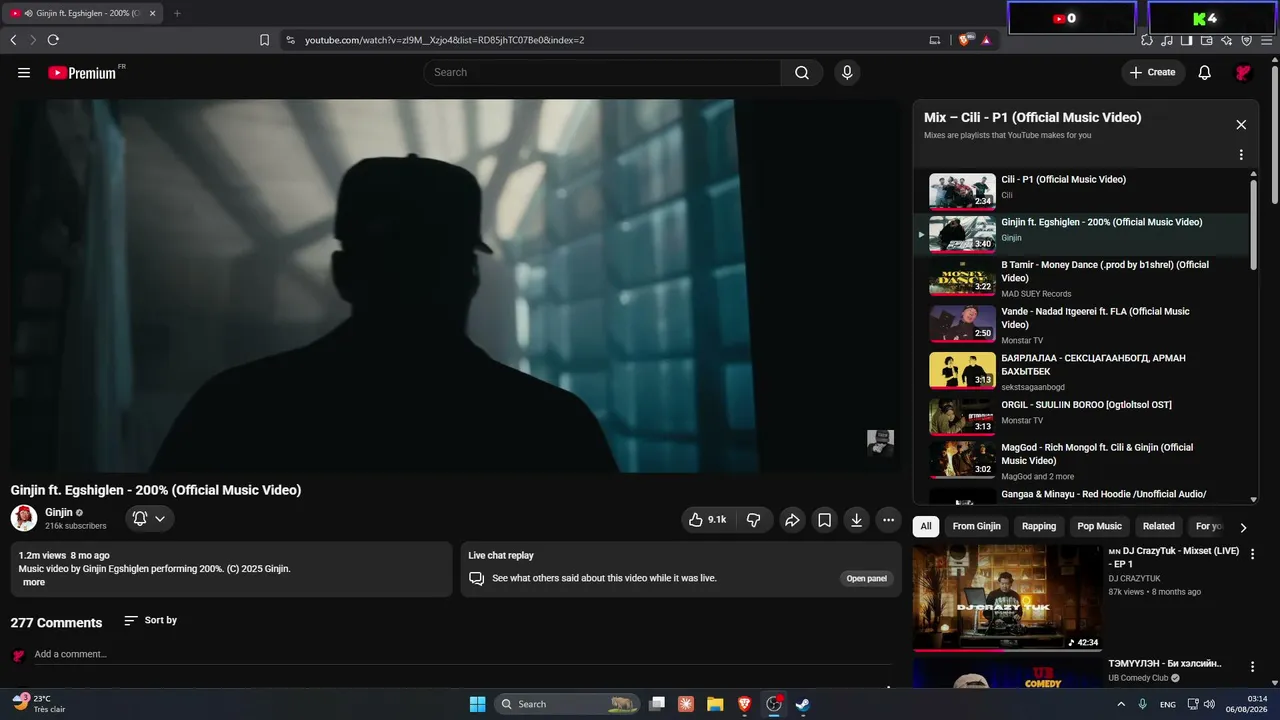Open Brave Wallet icon
This screenshot has height=720, width=1280.
(x=1207, y=40)
